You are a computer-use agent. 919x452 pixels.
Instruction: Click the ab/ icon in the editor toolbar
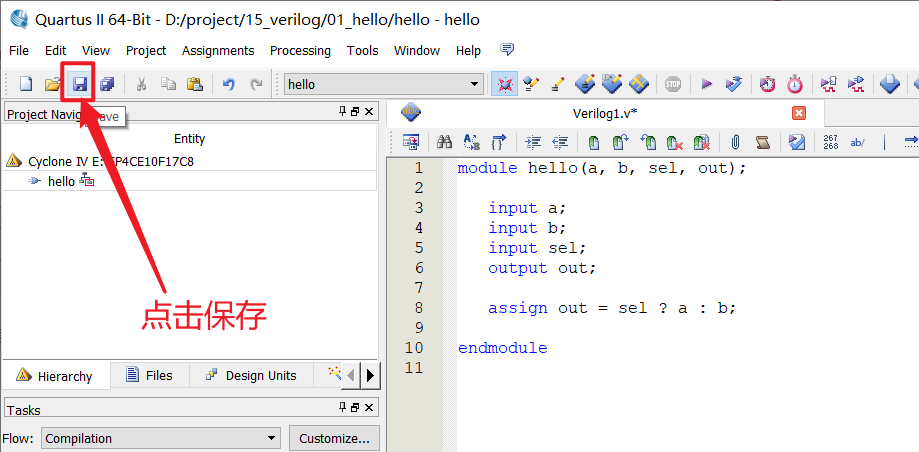click(x=857, y=142)
